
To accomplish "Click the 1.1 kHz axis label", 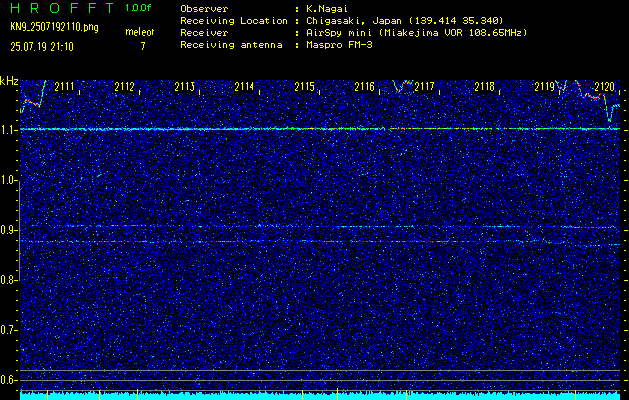I will pos(7,130).
